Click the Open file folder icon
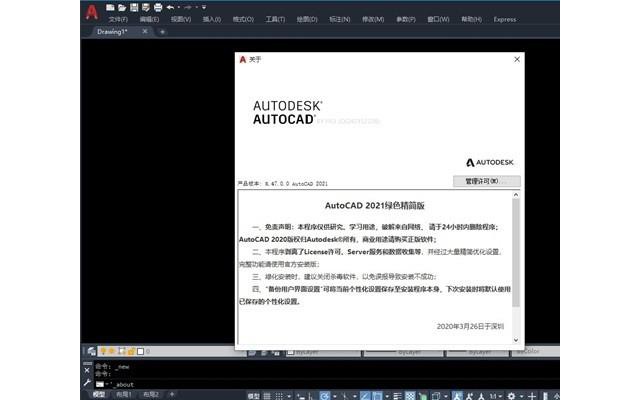 tap(122, 7)
